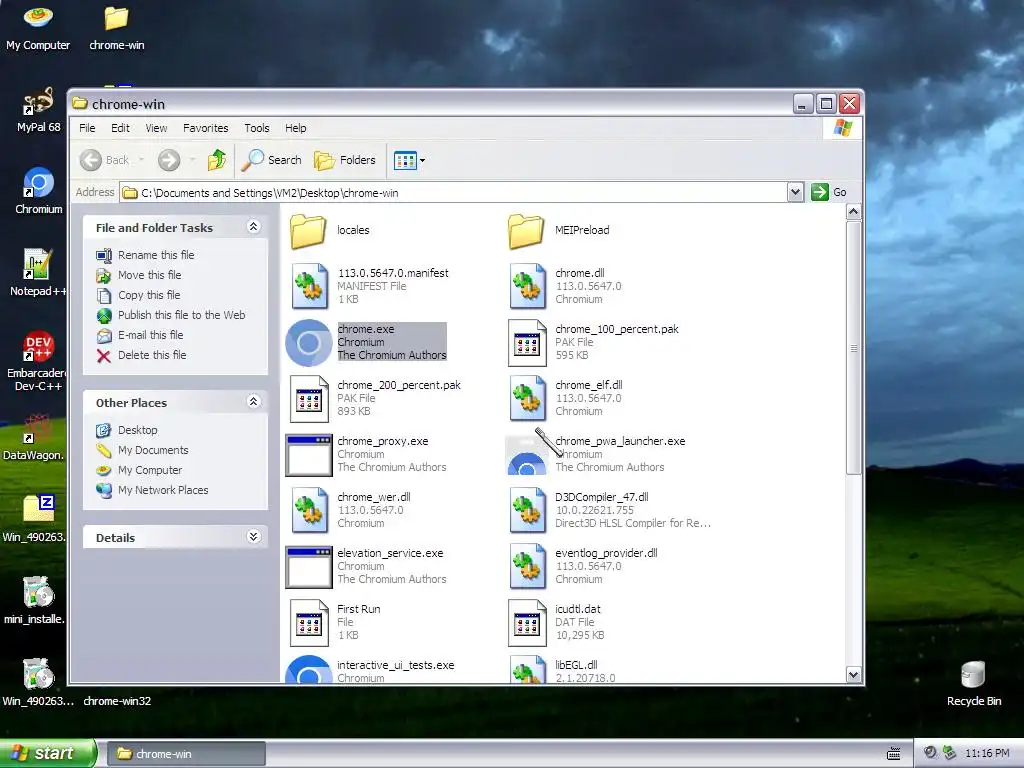Open the File menu

pyautogui.click(x=87, y=128)
